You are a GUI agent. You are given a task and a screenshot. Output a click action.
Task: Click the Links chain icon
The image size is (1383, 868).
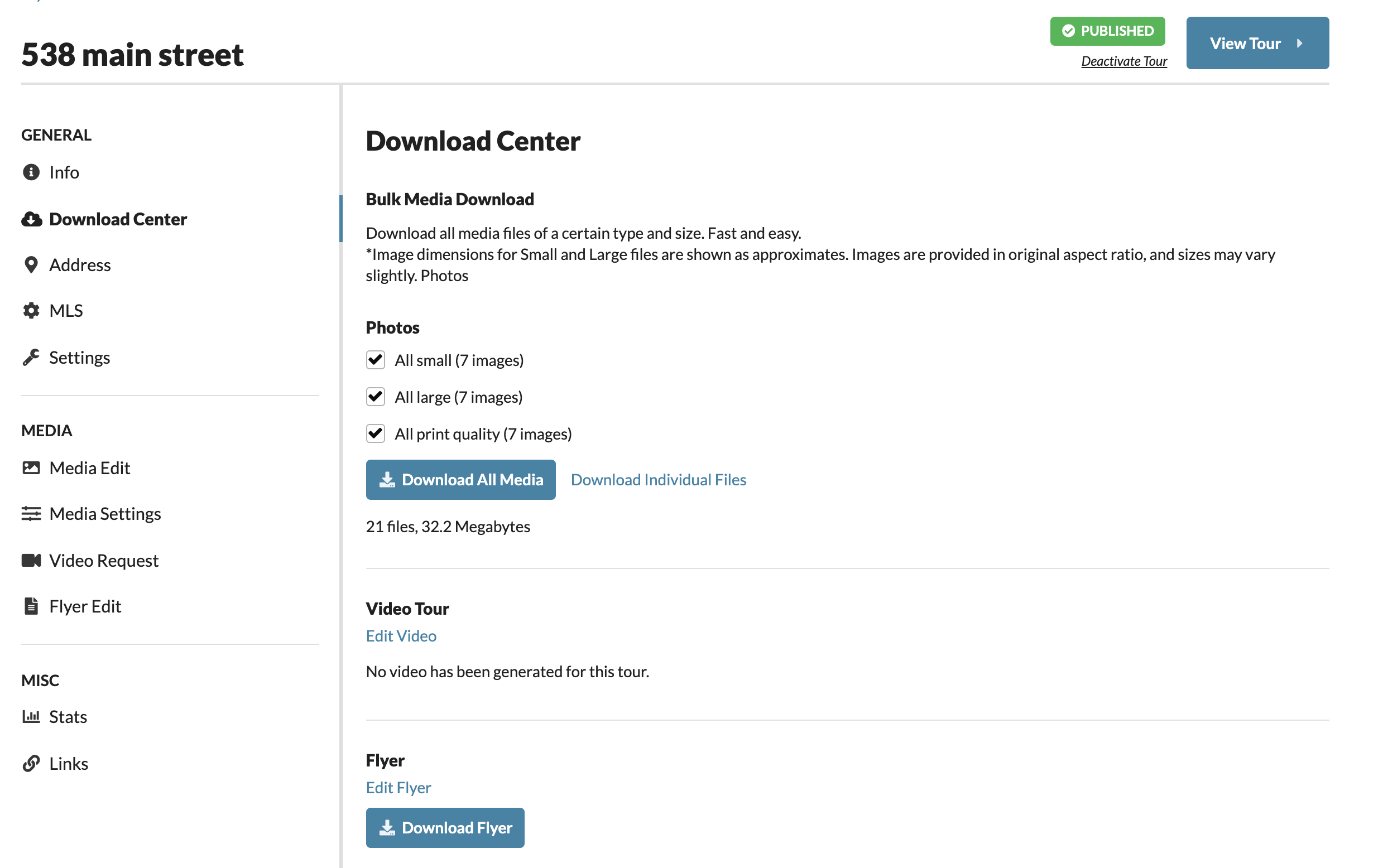[x=31, y=764]
